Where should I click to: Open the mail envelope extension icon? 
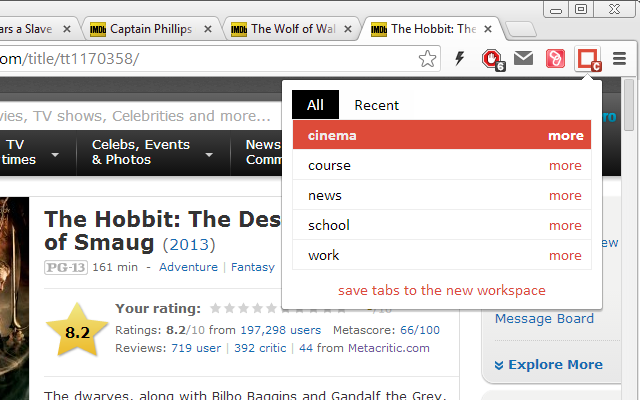click(x=523, y=59)
